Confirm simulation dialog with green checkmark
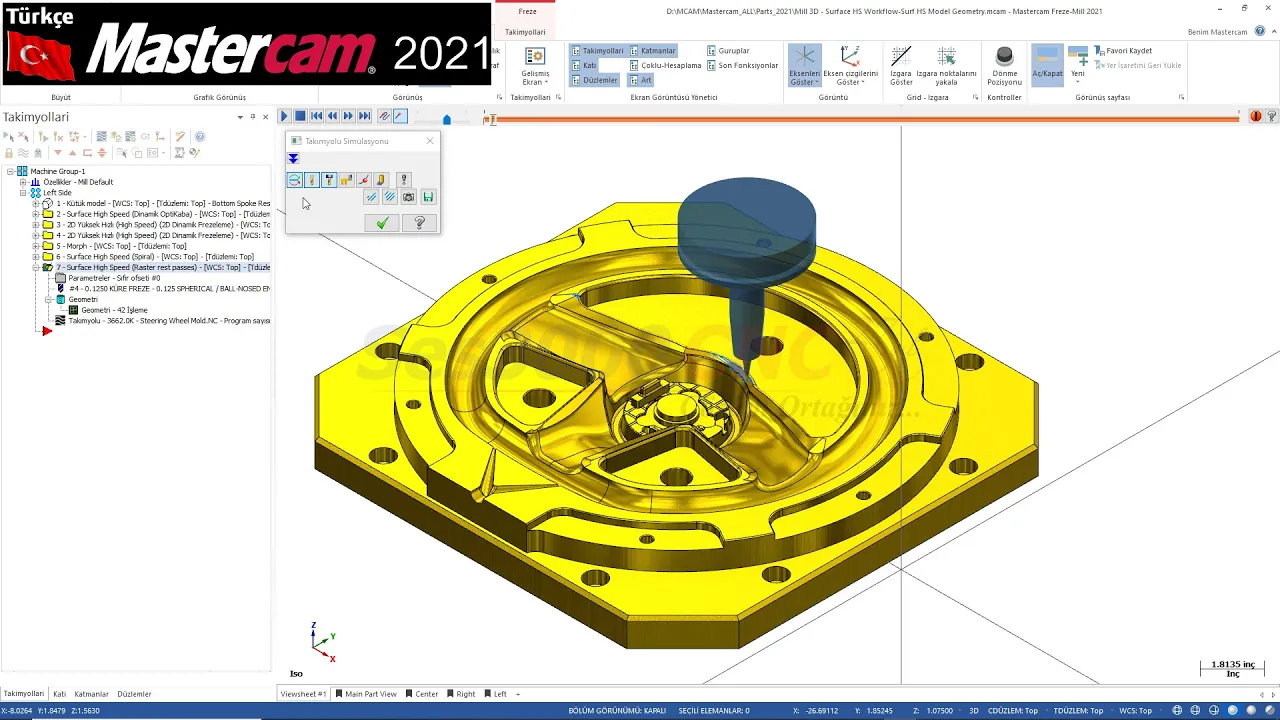This screenshot has height=720, width=1280. coord(382,223)
